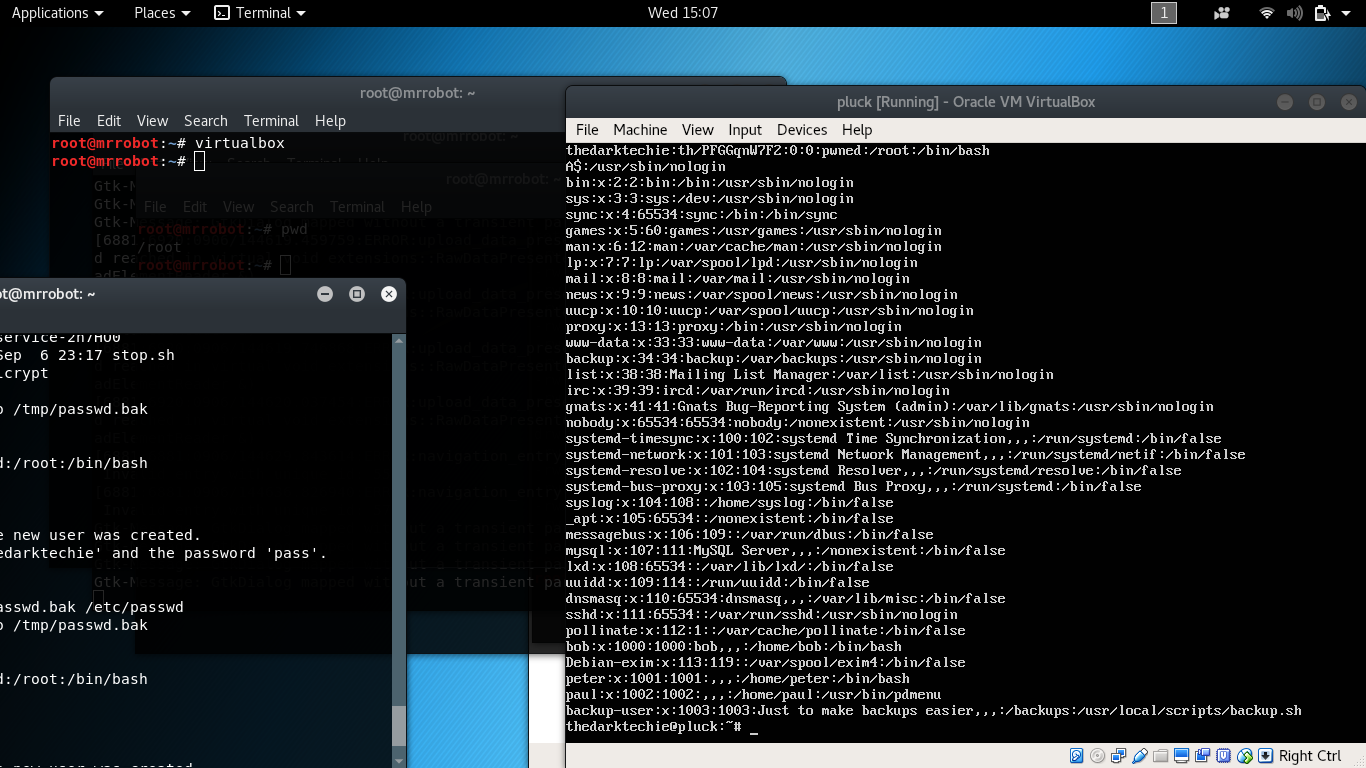Open Search menu in the top root@mrrobot terminal
This screenshot has height=768, width=1366.
(206, 121)
